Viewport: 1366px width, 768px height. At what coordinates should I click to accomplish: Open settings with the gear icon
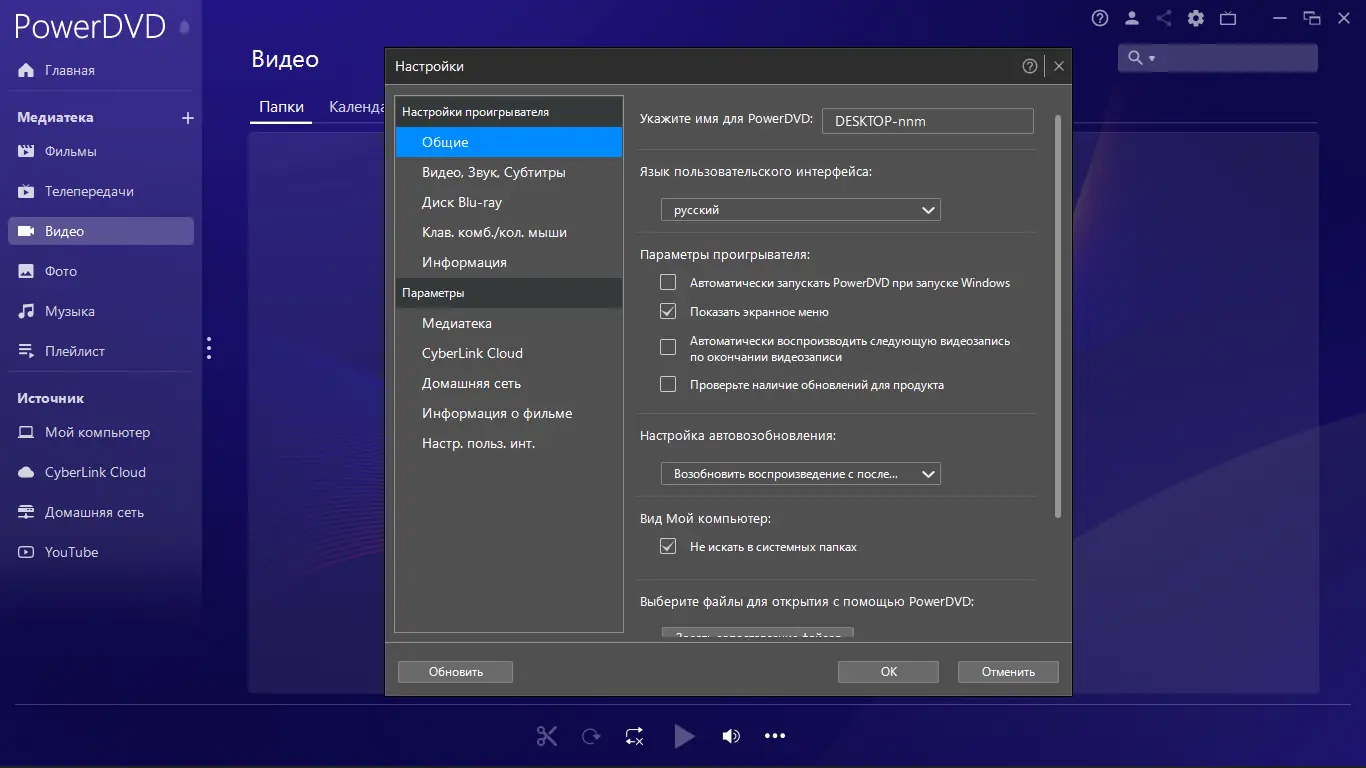point(1196,18)
